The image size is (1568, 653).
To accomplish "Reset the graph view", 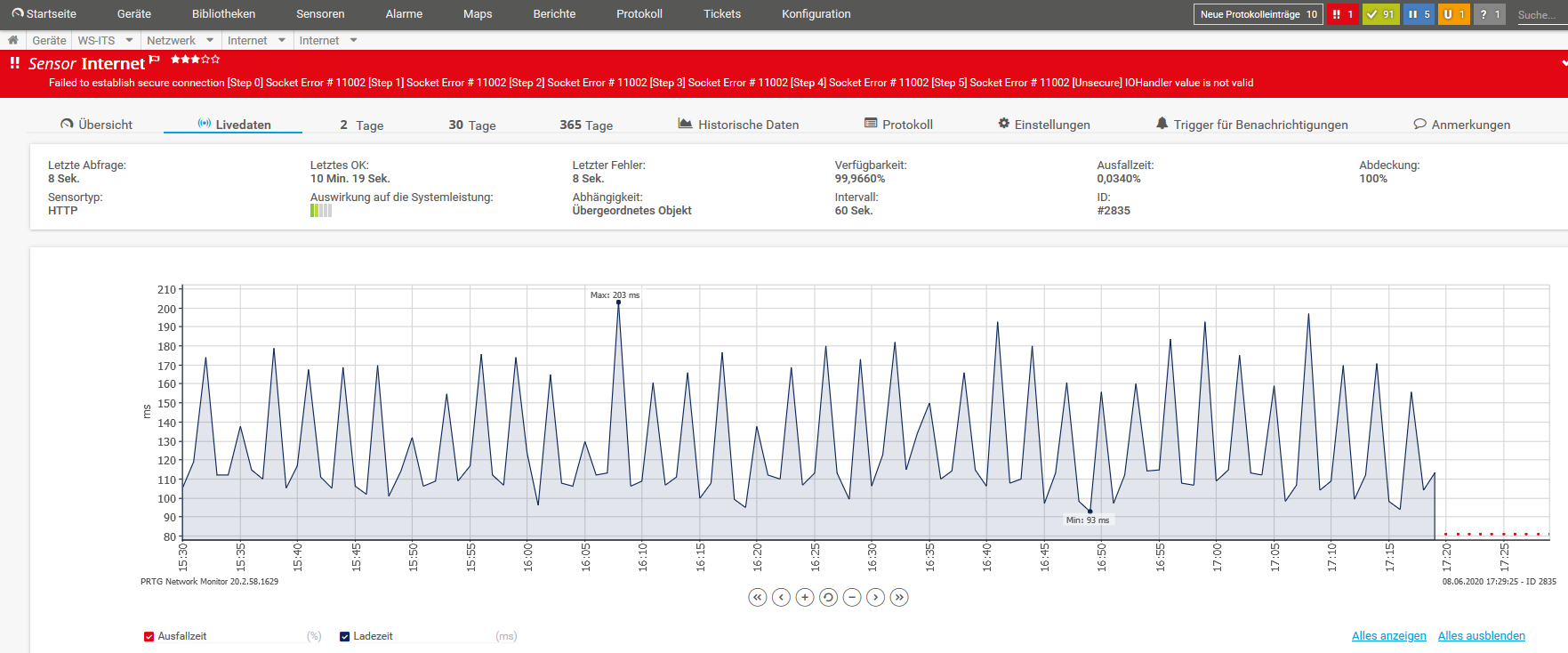I will [x=828, y=597].
